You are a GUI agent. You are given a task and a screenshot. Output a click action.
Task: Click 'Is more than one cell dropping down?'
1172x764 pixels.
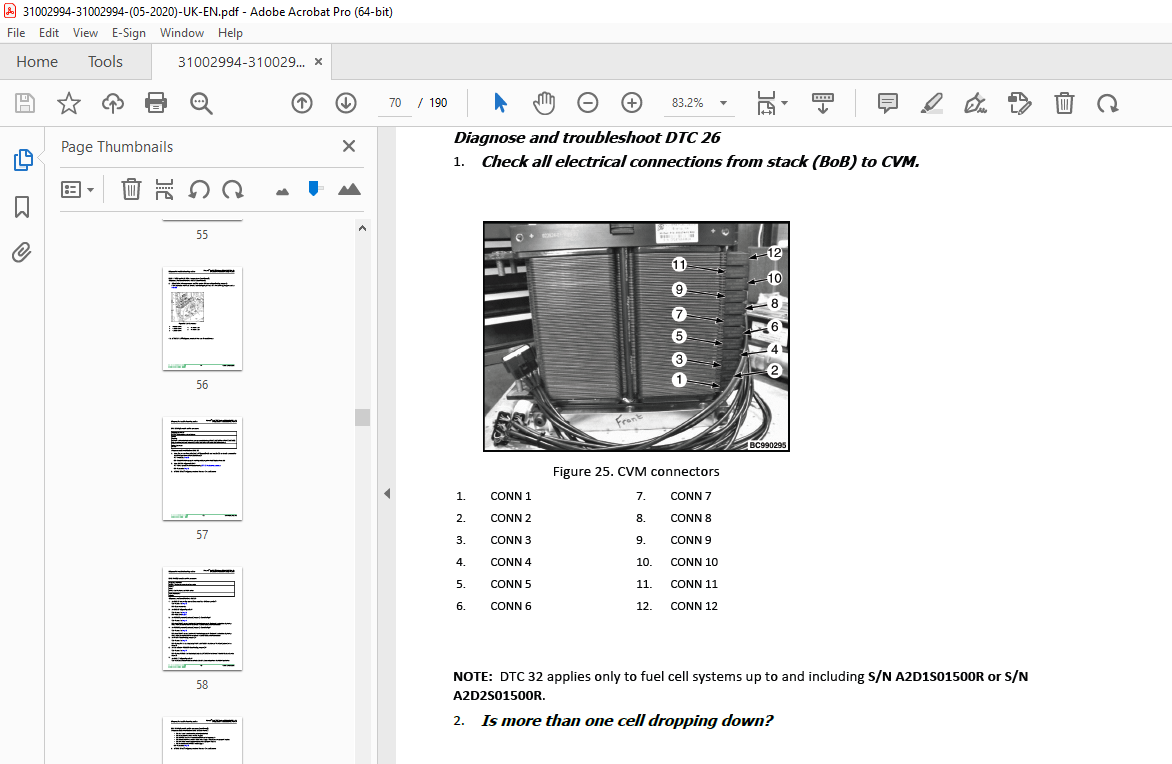pyautogui.click(x=627, y=721)
